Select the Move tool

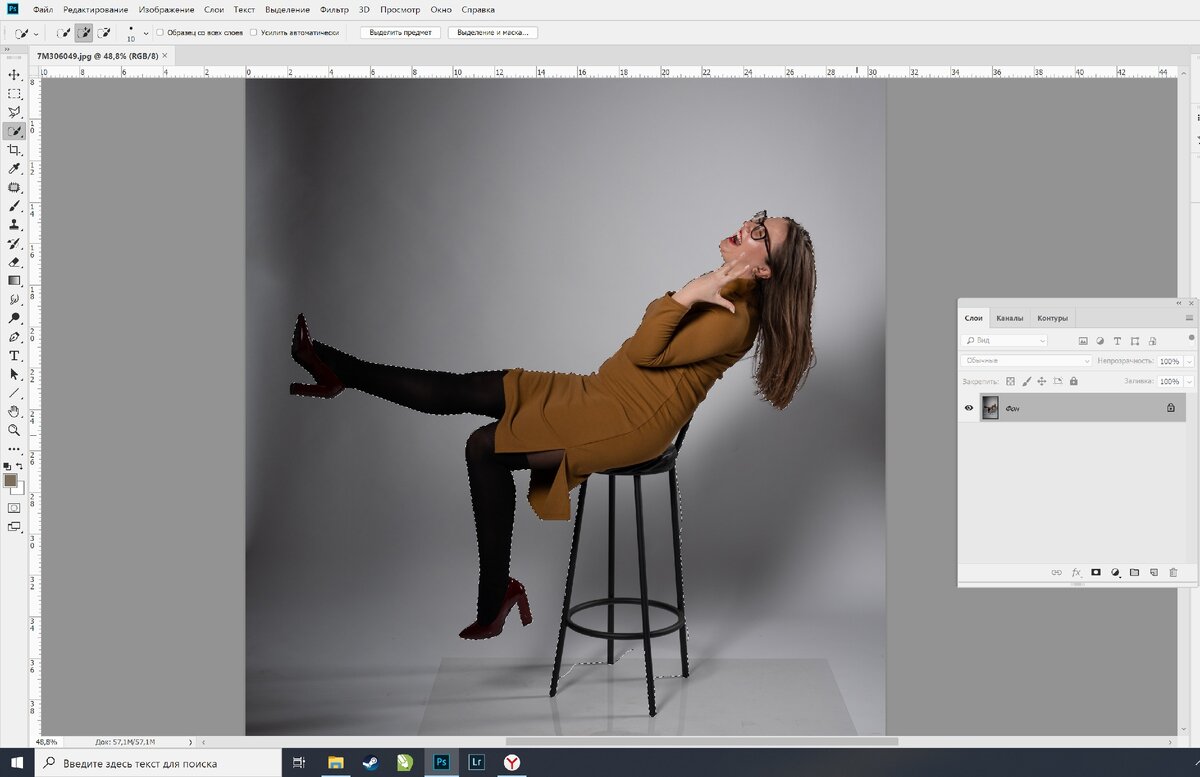[x=14, y=75]
